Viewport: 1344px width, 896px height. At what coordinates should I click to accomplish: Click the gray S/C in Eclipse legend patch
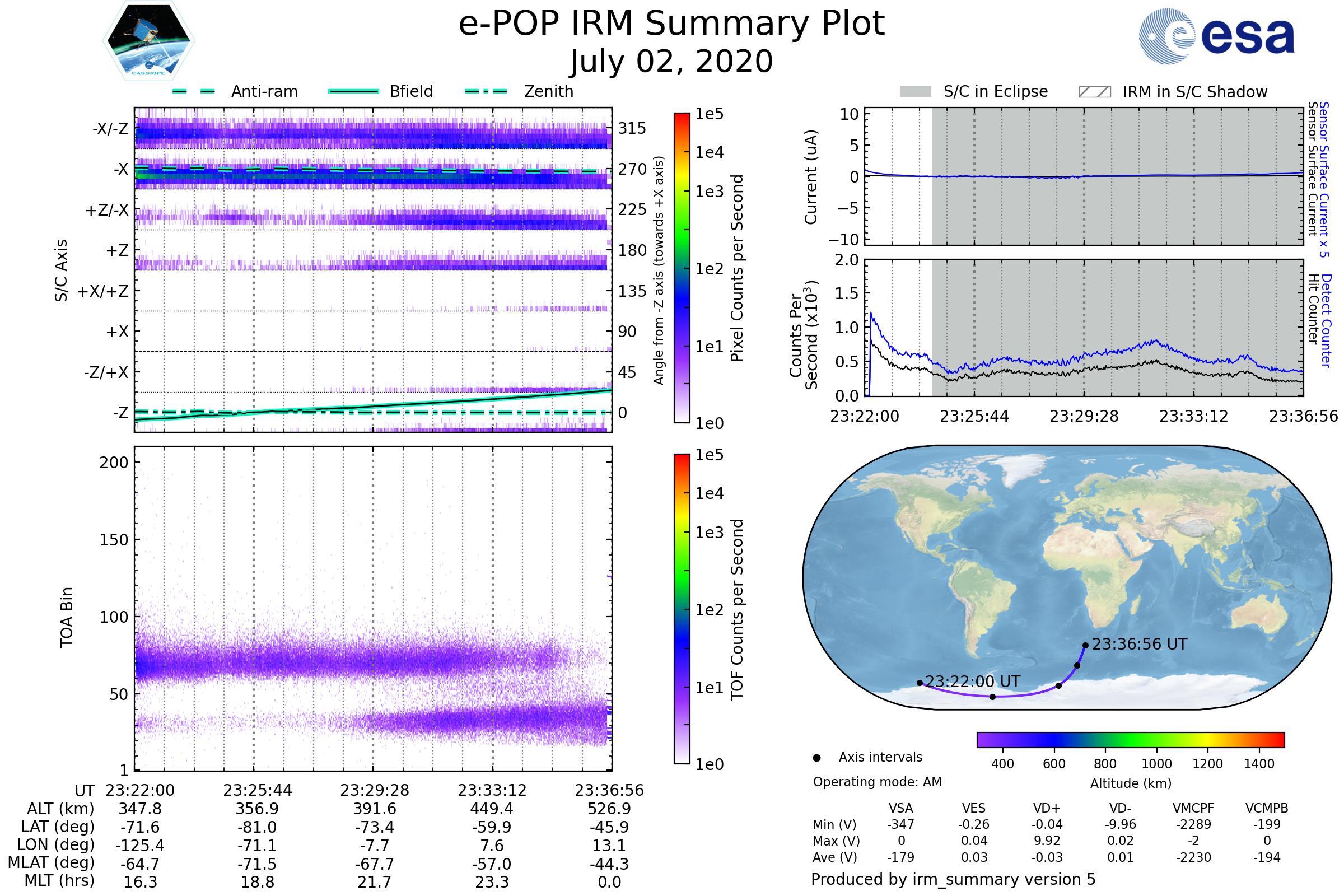pos(915,92)
